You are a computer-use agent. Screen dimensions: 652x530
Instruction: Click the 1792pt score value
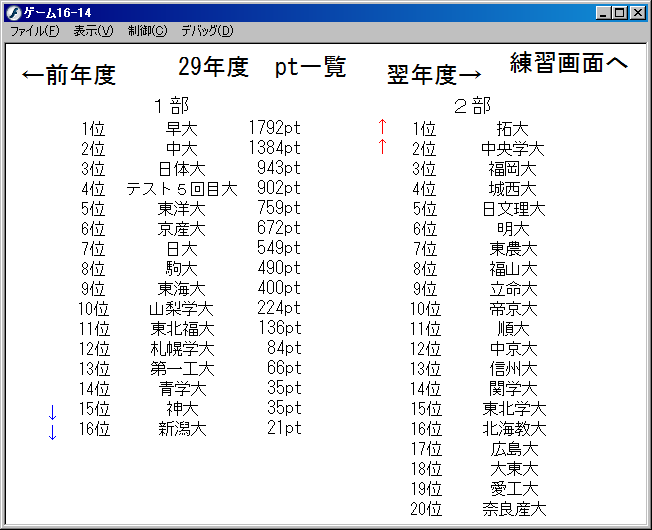(274, 128)
